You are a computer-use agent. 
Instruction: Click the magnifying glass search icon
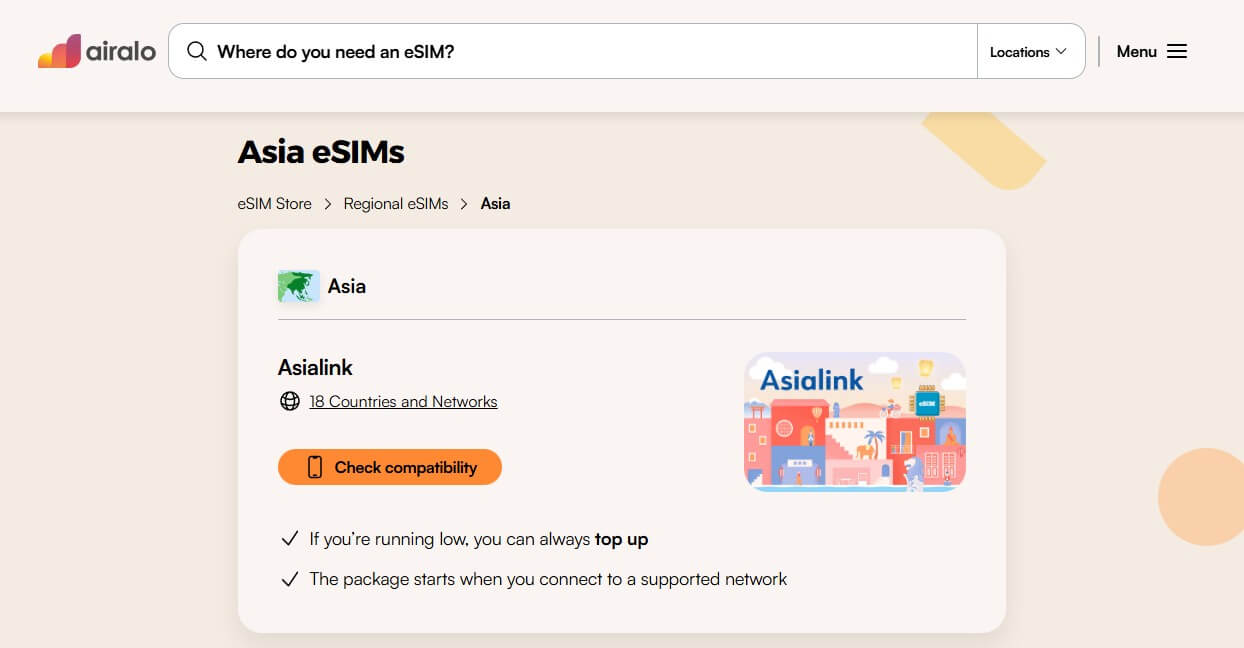[x=197, y=51]
